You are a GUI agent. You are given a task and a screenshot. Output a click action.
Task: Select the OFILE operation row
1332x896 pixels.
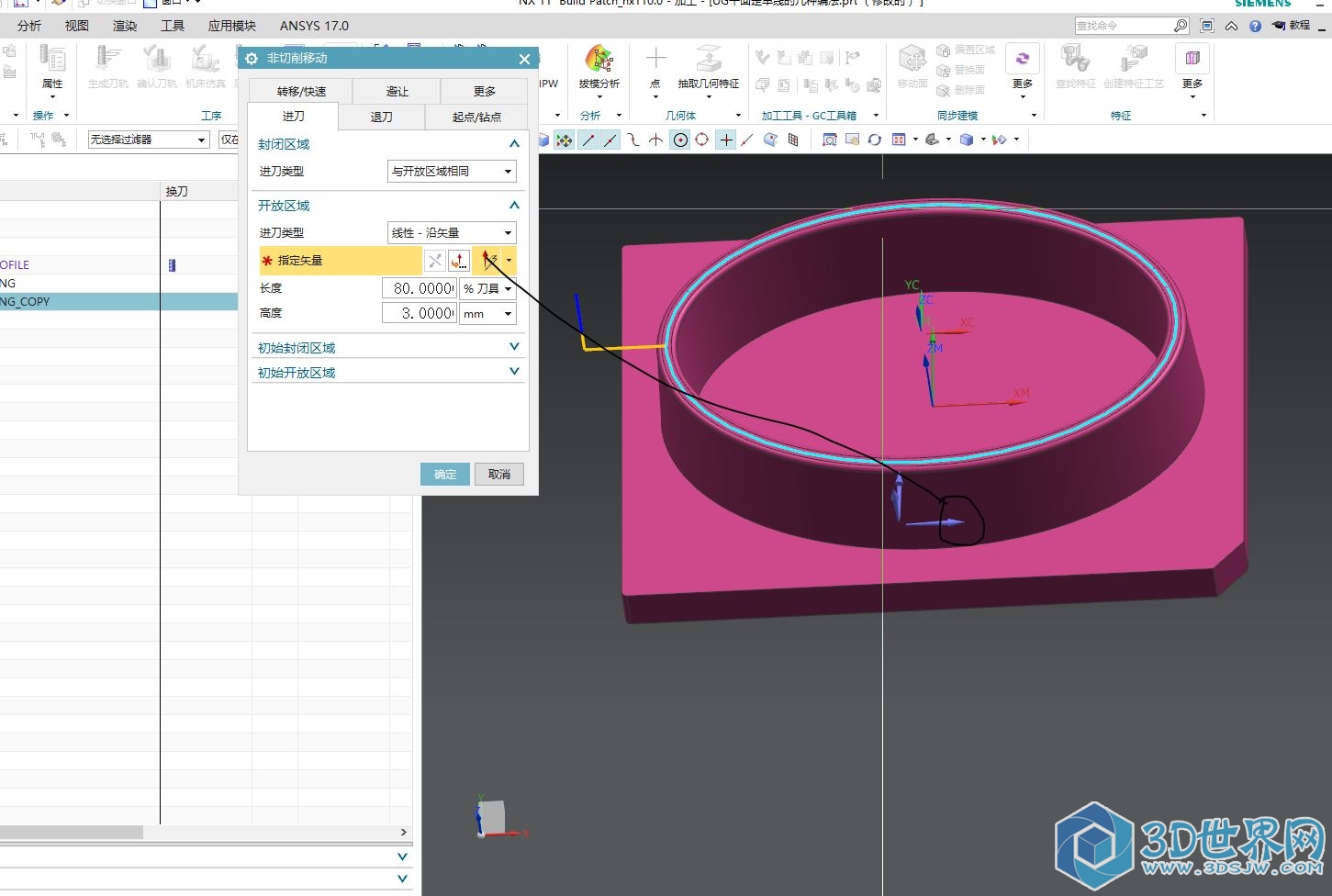[x=119, y=264]
